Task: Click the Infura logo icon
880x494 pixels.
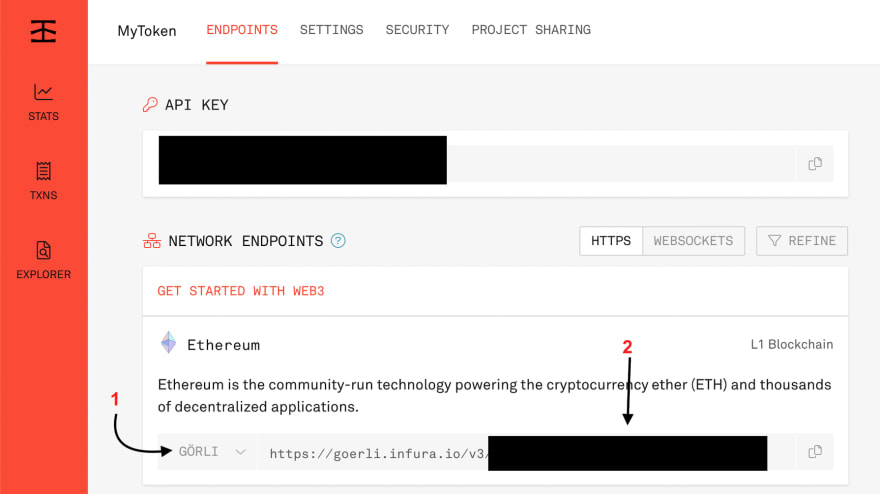Action: click(43, 30)
